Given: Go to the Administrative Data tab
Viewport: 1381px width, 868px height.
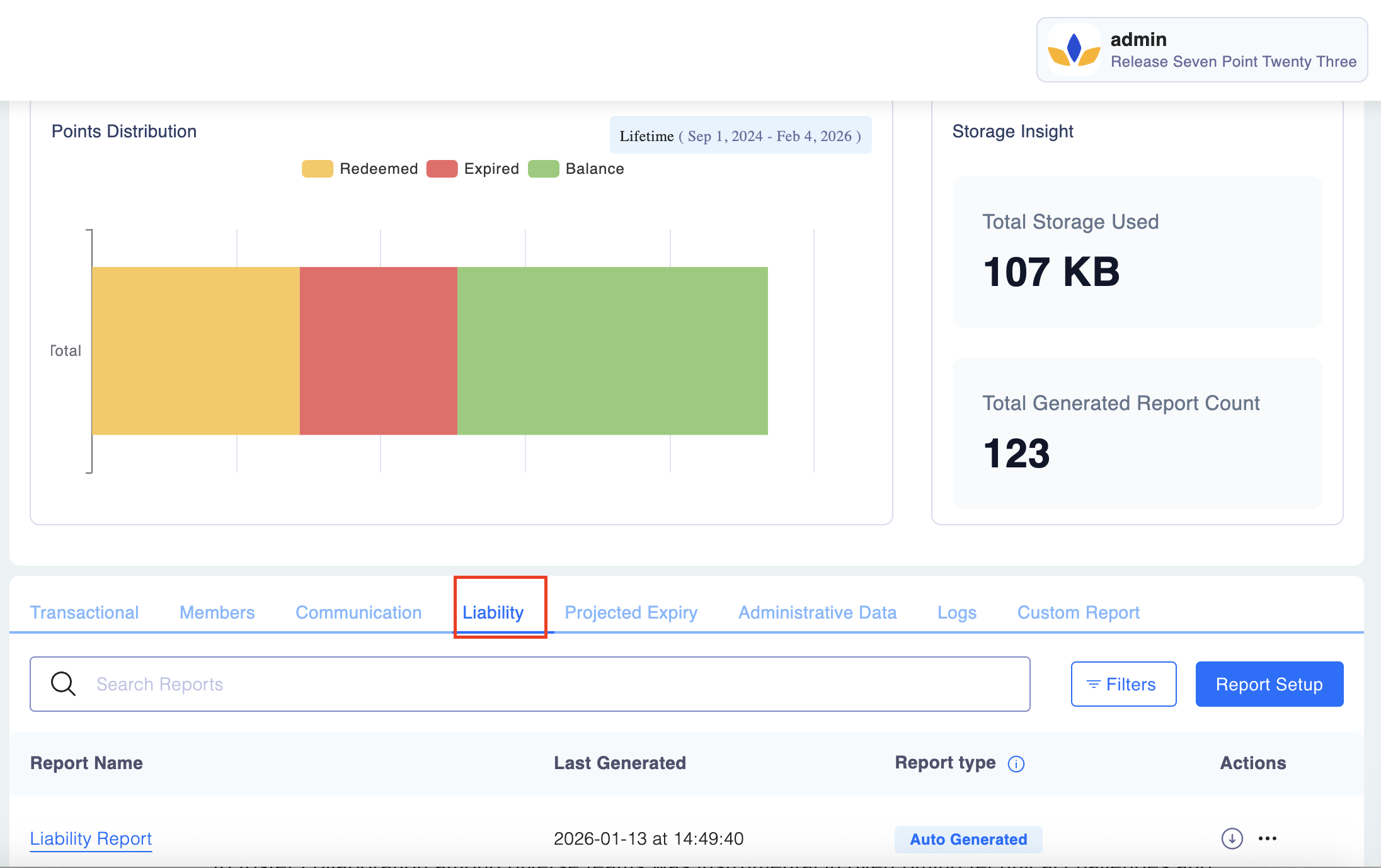Looking at the screenshot, I should pyautogui.click(x=817, y=612).
